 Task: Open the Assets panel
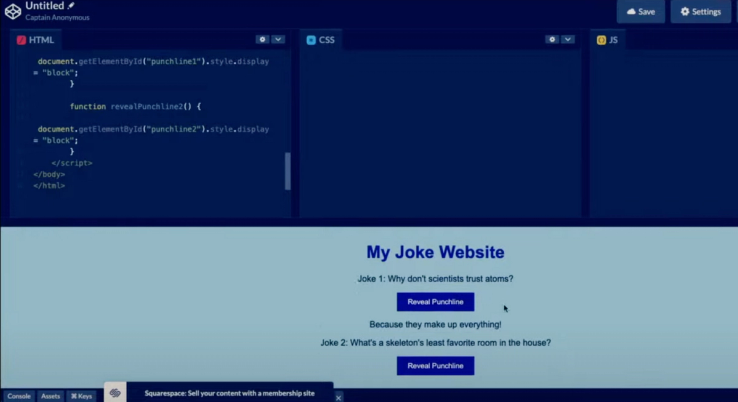click(x=50, y=396)
